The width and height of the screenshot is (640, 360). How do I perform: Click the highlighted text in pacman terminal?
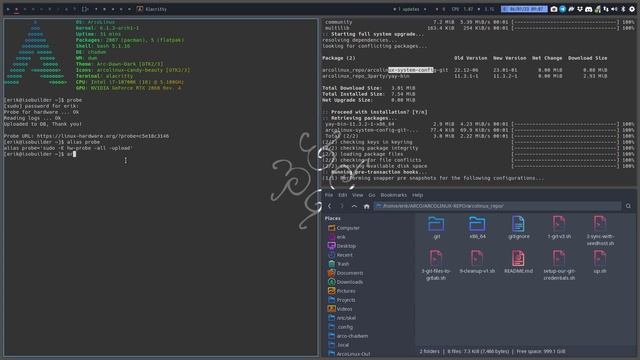tap(411, 70)
